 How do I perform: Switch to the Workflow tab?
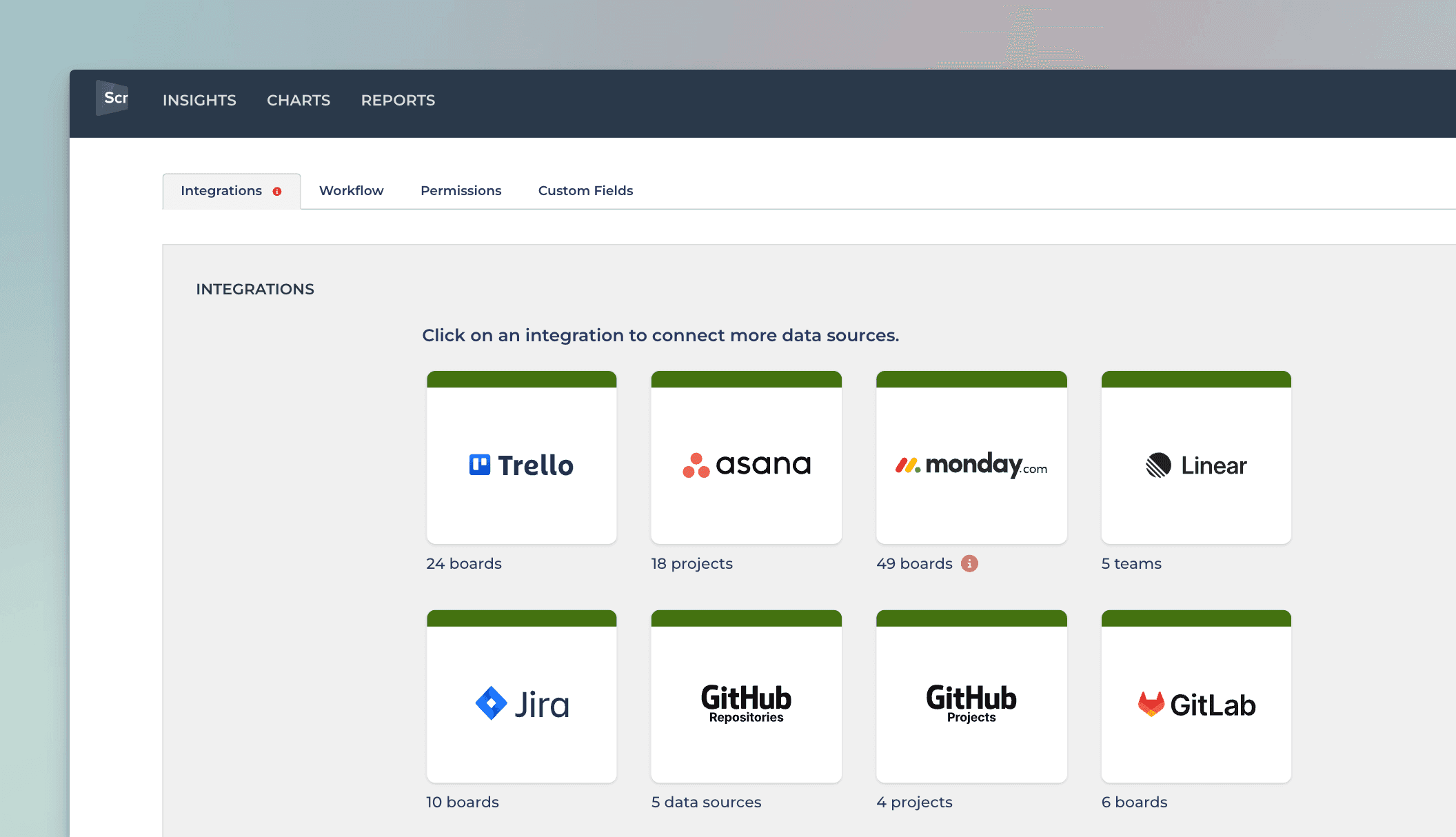351,190
